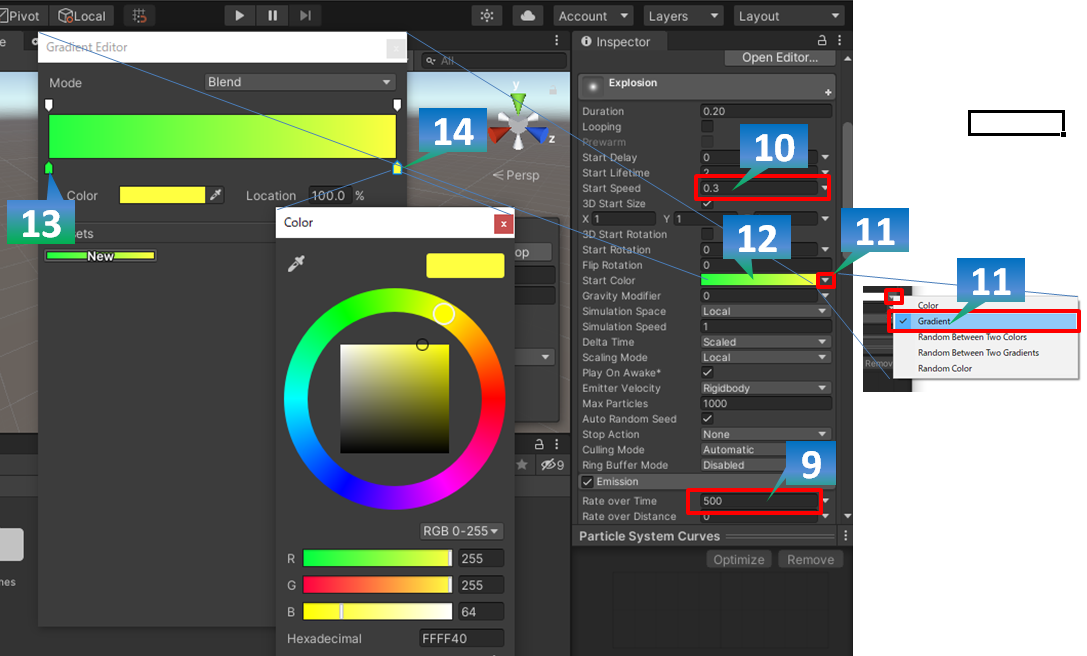
Task: Adjust the G channel slider
Action: point(378,585)
